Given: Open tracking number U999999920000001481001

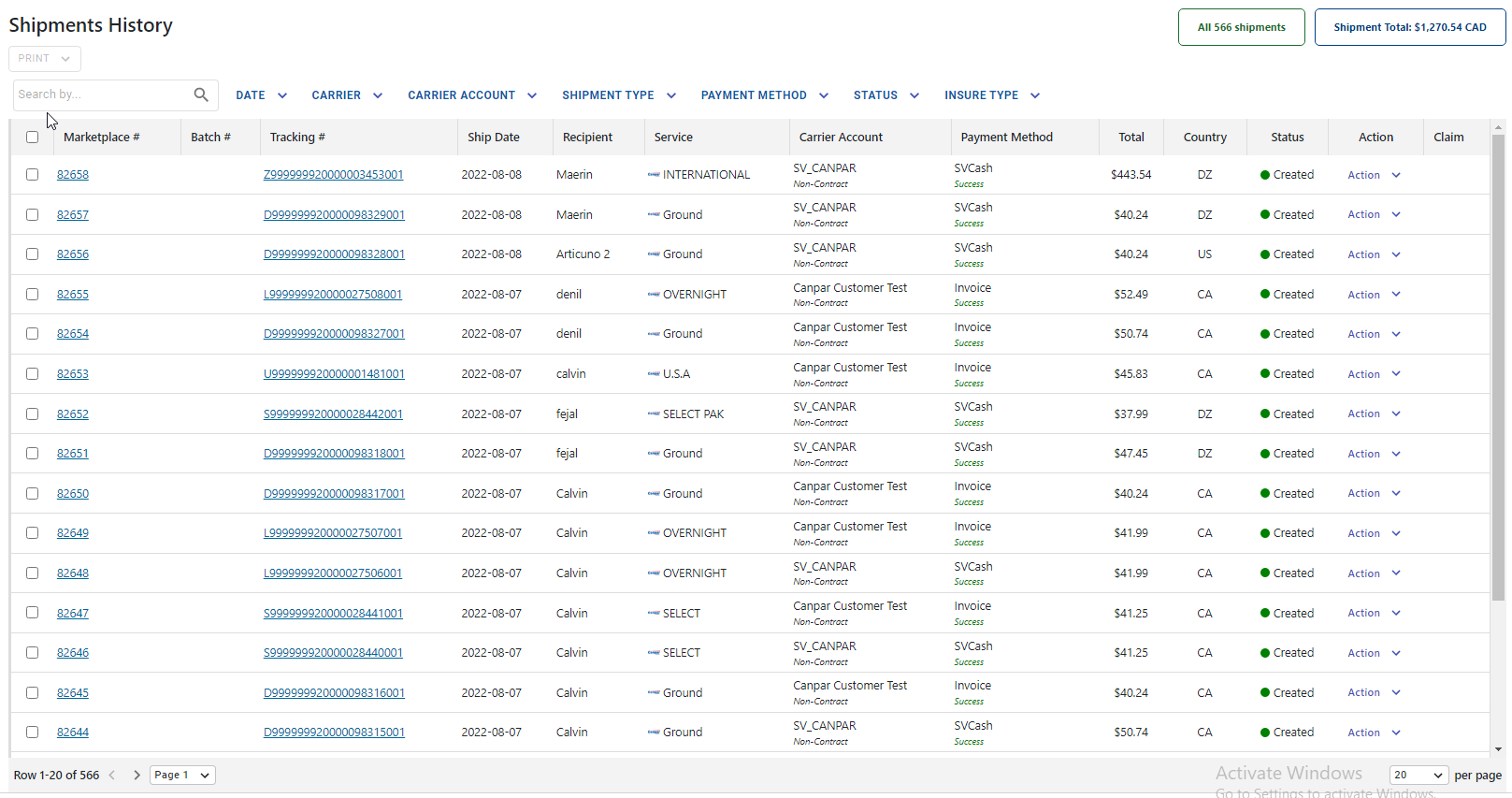Looking at the screenshot, I should click(x=334, y=373).
